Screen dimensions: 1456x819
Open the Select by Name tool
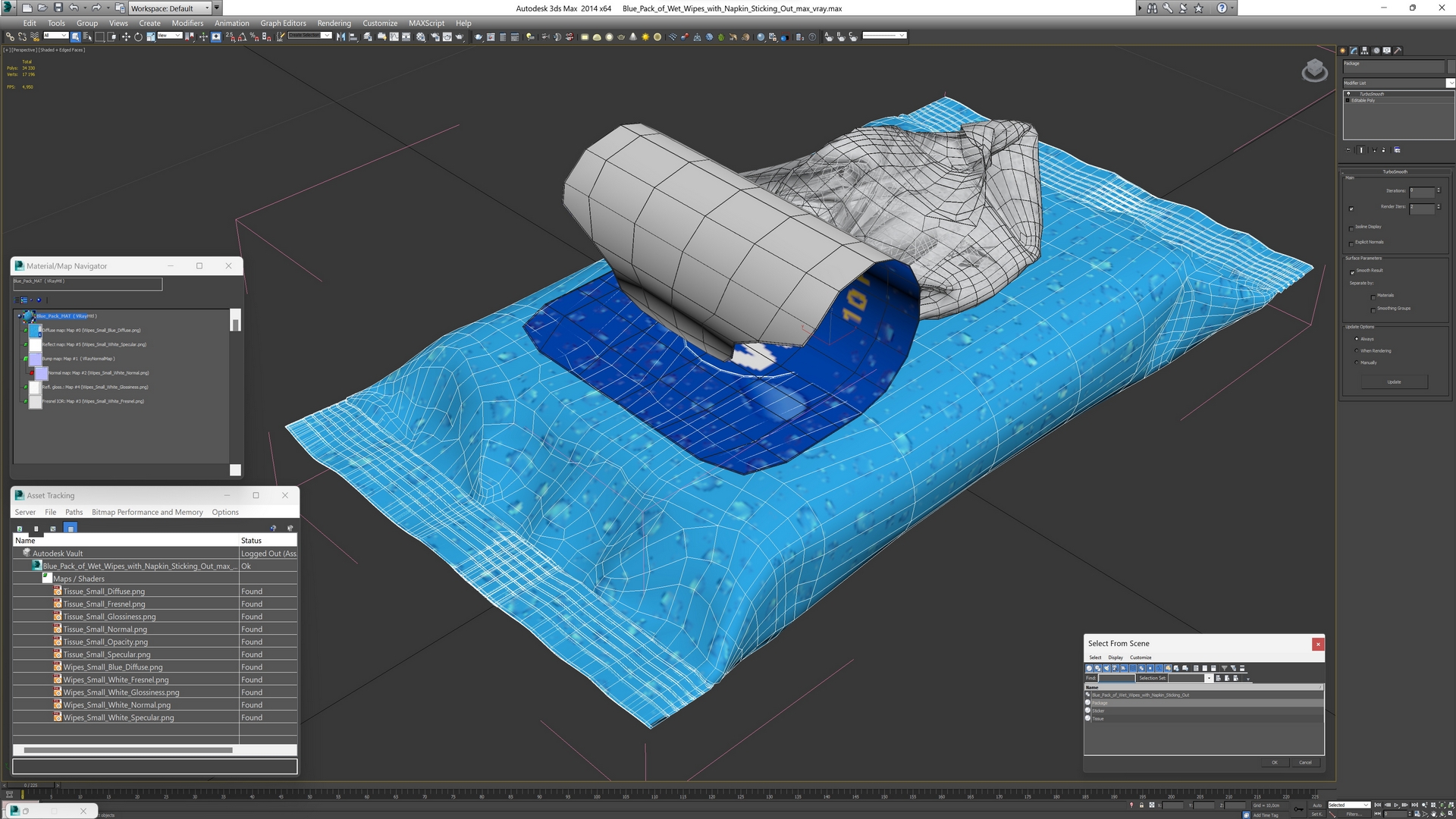(87, 36)
